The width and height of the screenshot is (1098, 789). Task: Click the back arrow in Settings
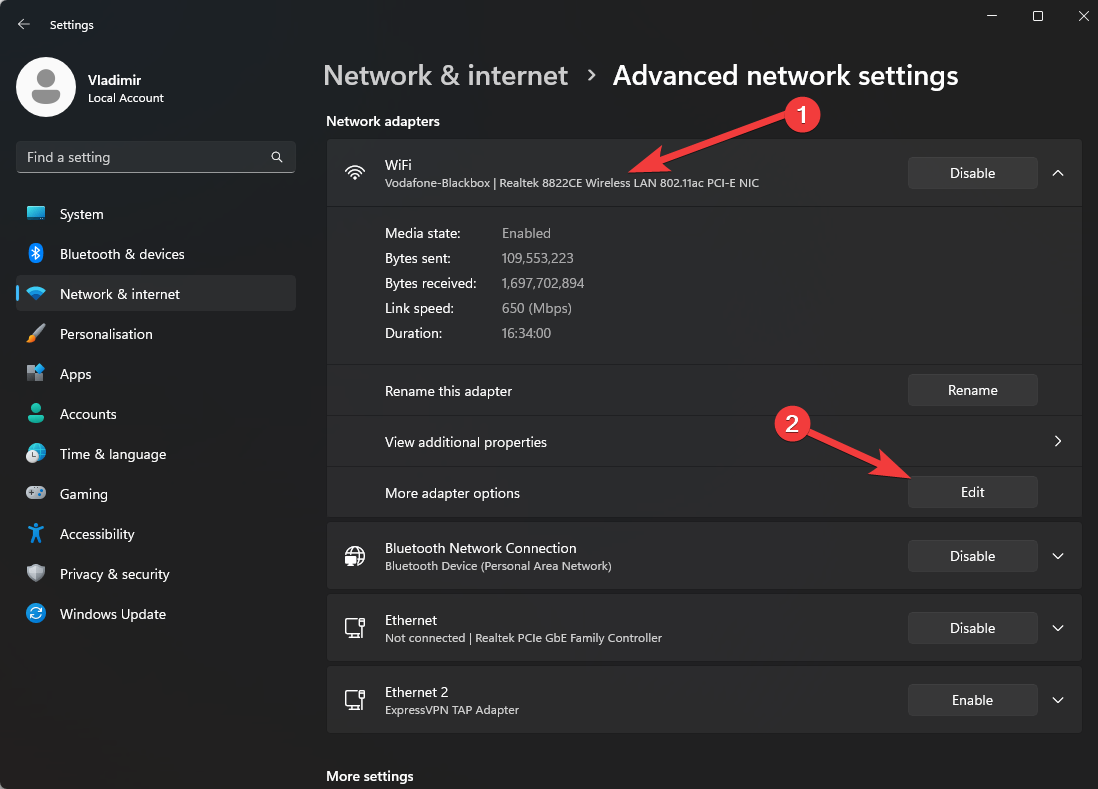pyautogui.click(x=24, y=24)
